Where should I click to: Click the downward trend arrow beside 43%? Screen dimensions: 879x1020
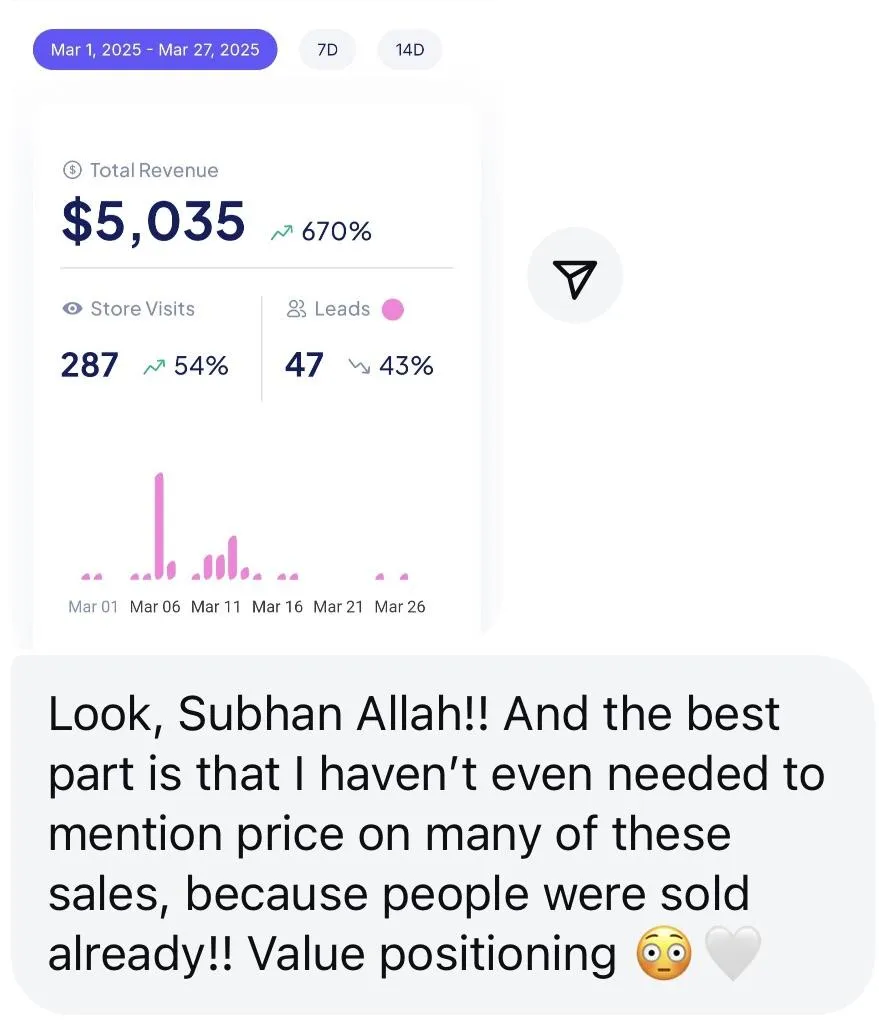pos(359,366)
